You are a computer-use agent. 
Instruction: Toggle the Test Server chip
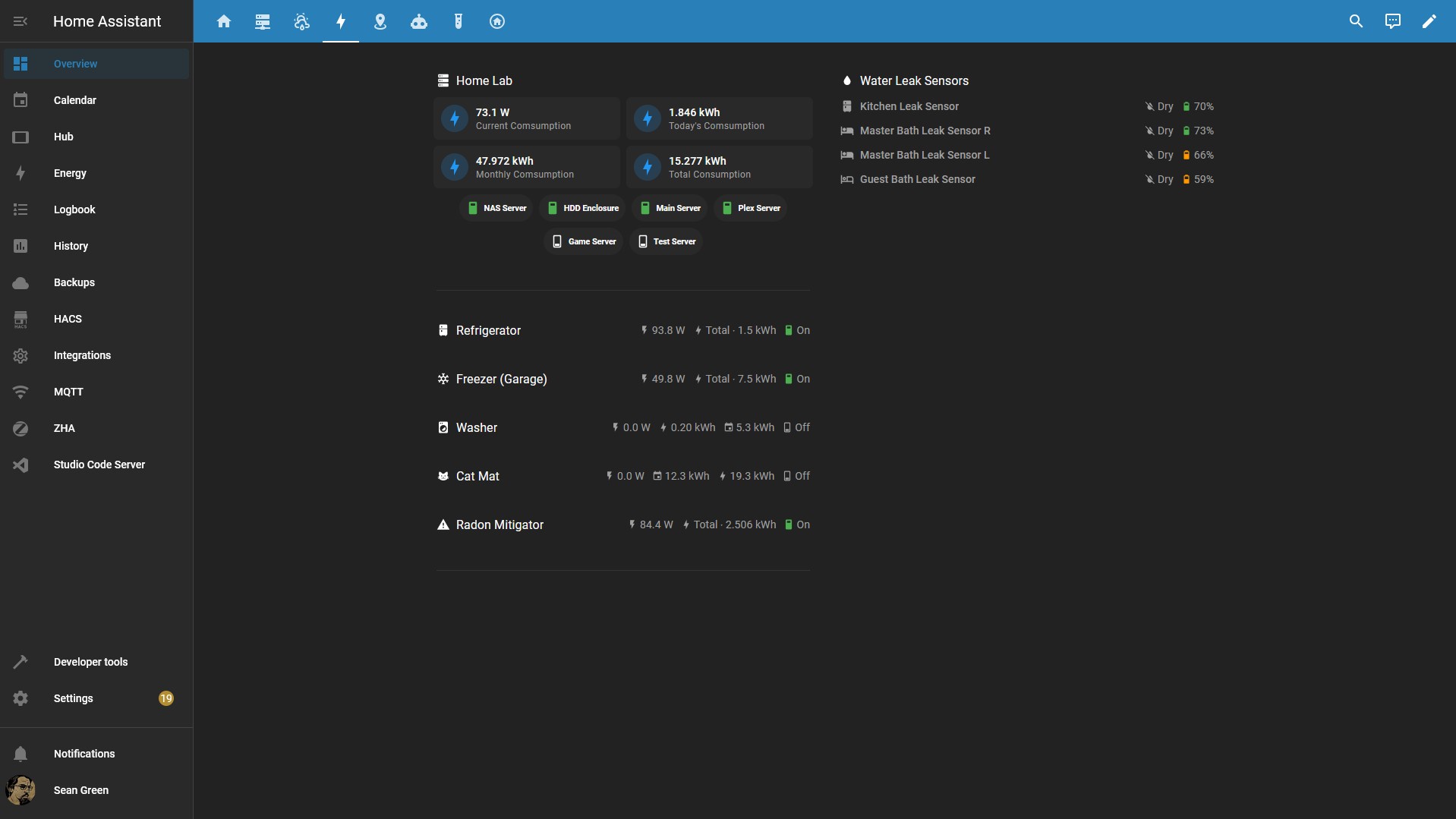click(x=666, y=241)
